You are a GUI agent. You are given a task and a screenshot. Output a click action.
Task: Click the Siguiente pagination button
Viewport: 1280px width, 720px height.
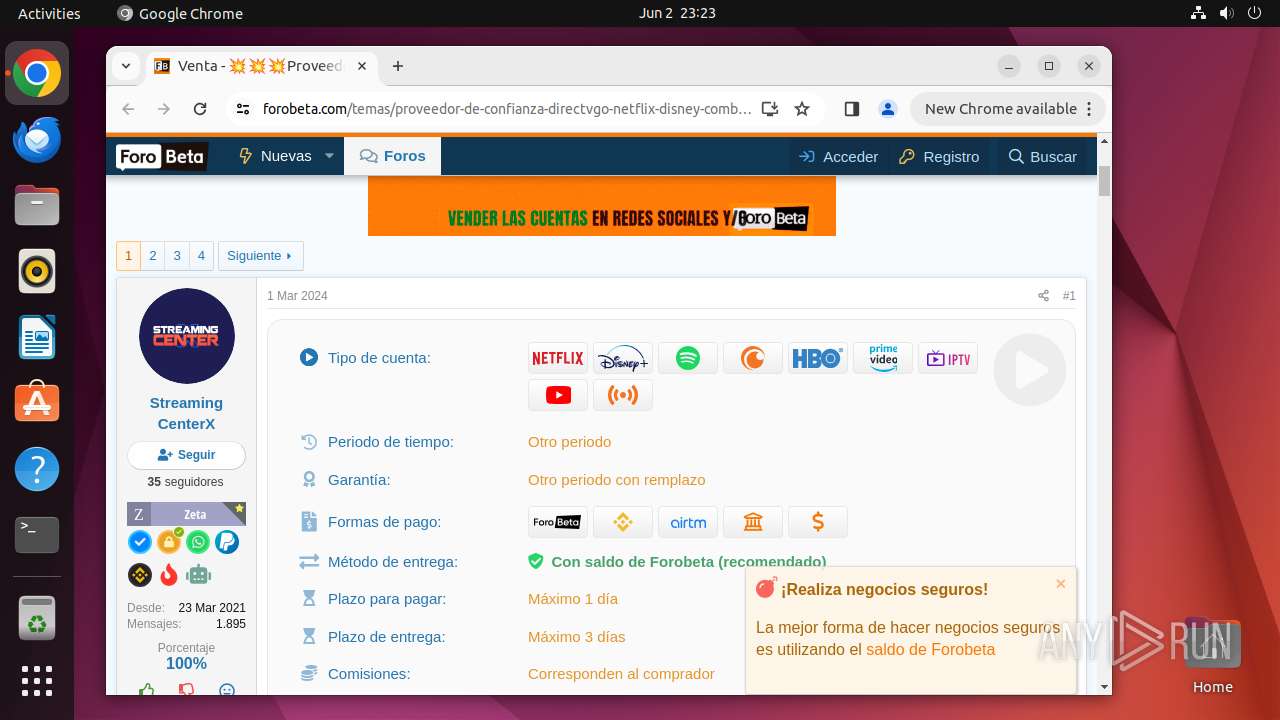tap(260, 256)
